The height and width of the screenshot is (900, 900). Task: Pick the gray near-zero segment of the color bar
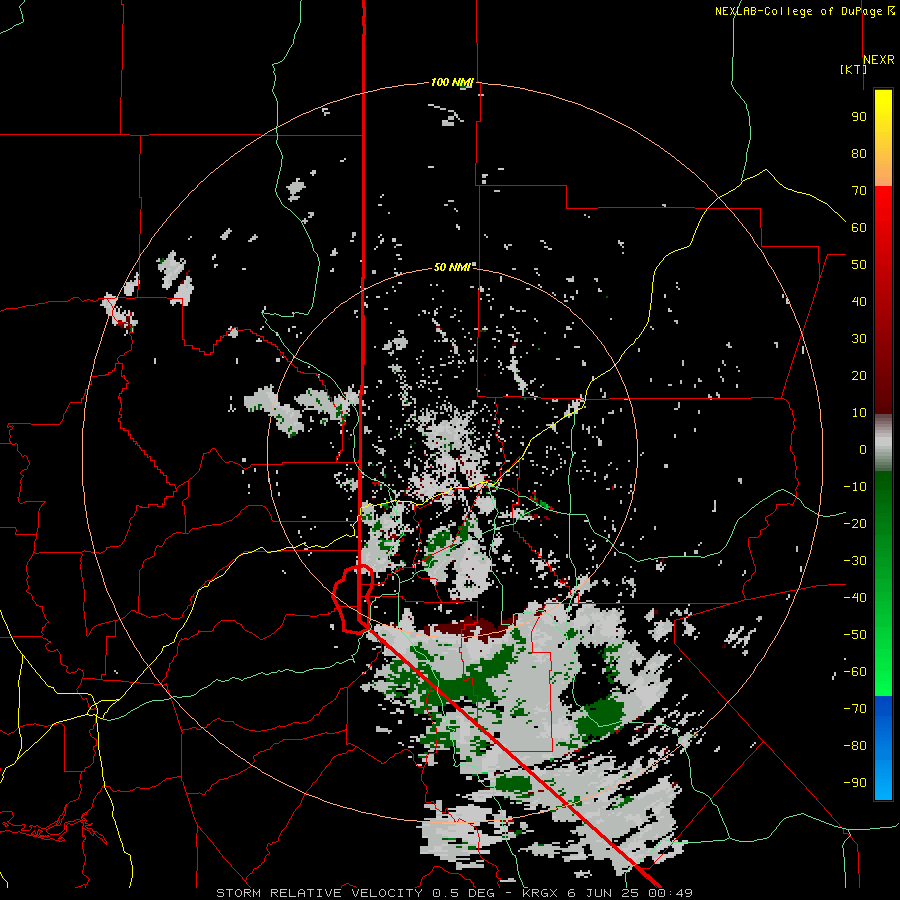coord(883,443)
